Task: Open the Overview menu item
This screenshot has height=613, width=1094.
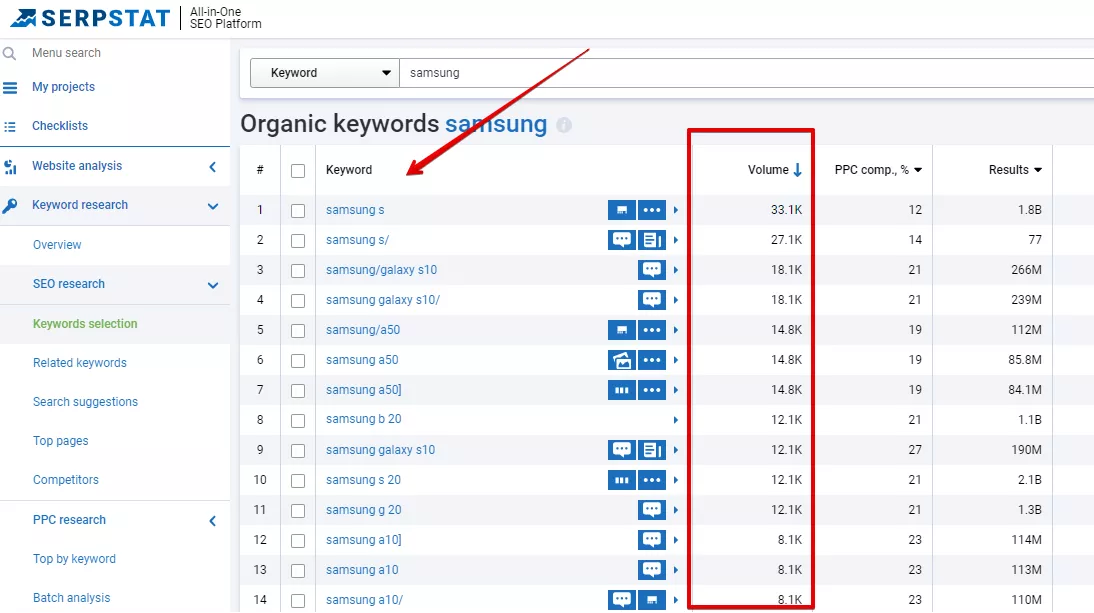Action: point(57,245)
